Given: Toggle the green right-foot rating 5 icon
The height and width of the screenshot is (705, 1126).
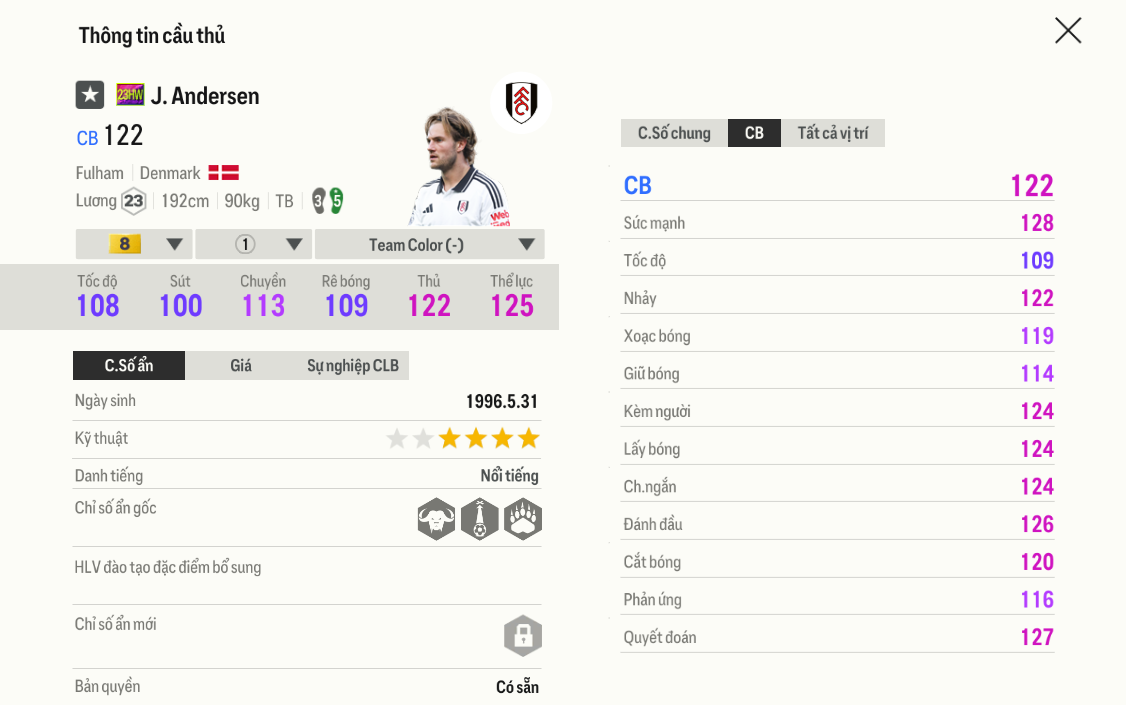Looking at the screenshot, I should (x=335, y=200).
